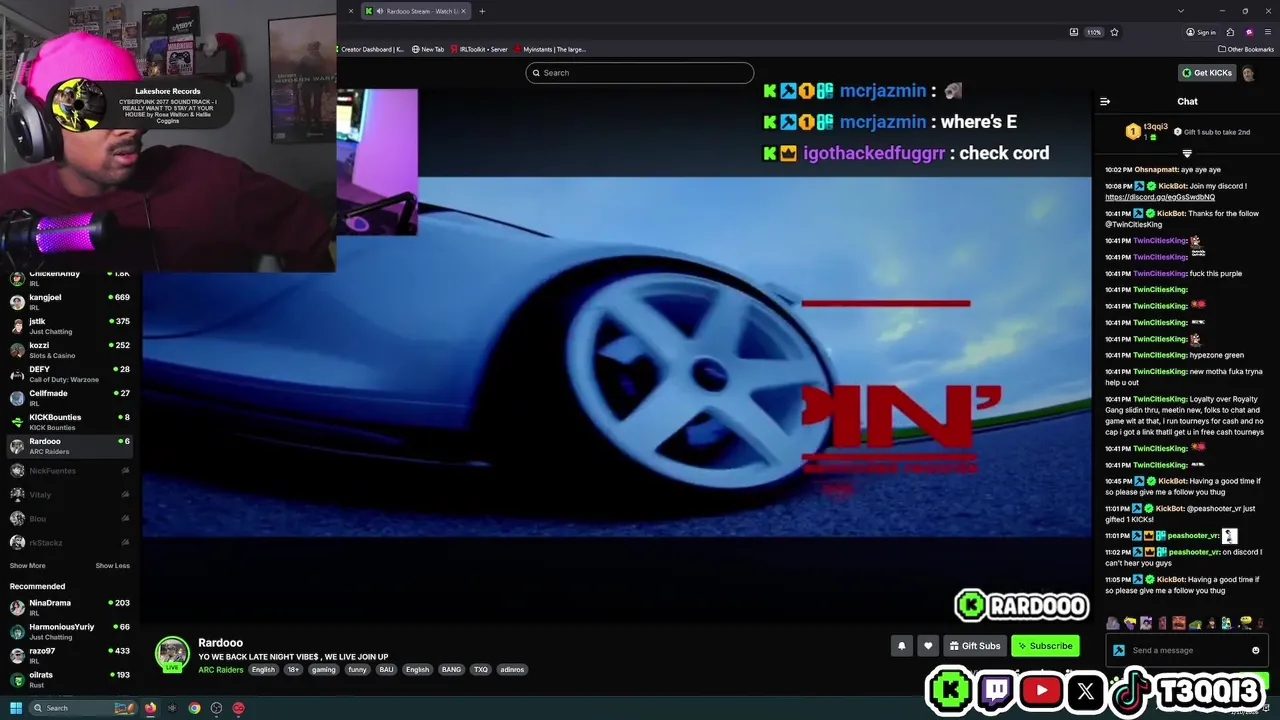Screen dimensions: 1280x720
Task: Open Myinstants bookmark
Action: coord(551,49)
